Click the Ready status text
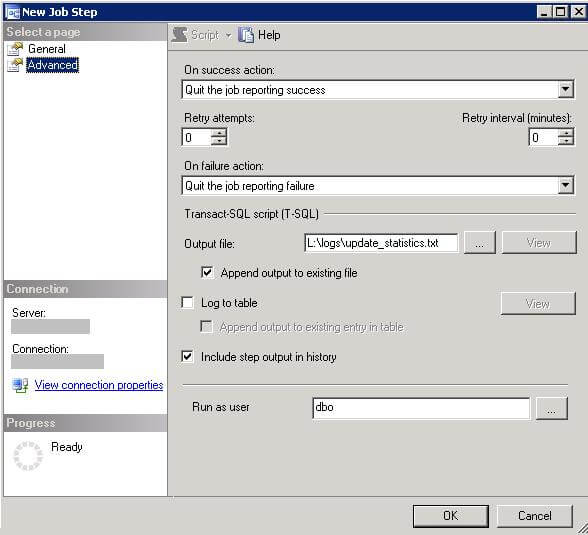The height and width of the screenshot is (535, 588). 67,447
